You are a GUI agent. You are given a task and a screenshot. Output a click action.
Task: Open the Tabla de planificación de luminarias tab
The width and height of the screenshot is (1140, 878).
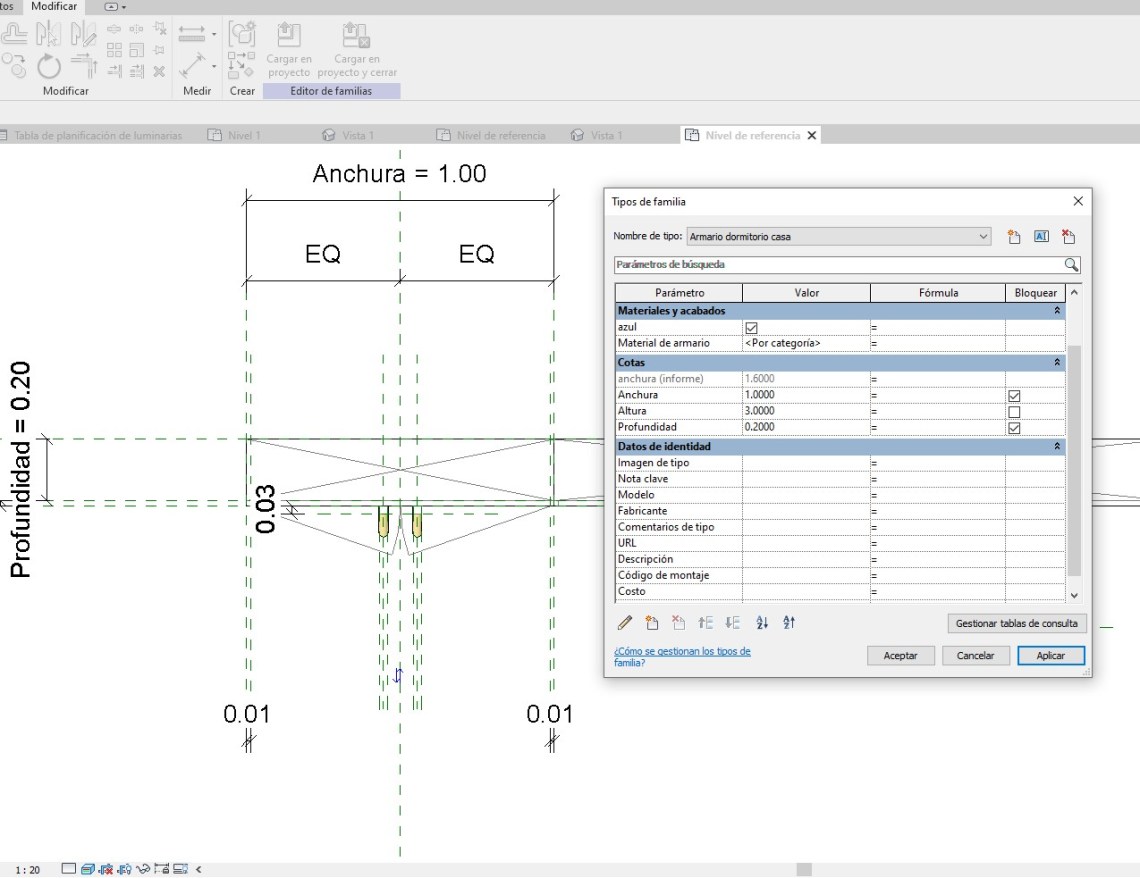click(x=97, y=135)
